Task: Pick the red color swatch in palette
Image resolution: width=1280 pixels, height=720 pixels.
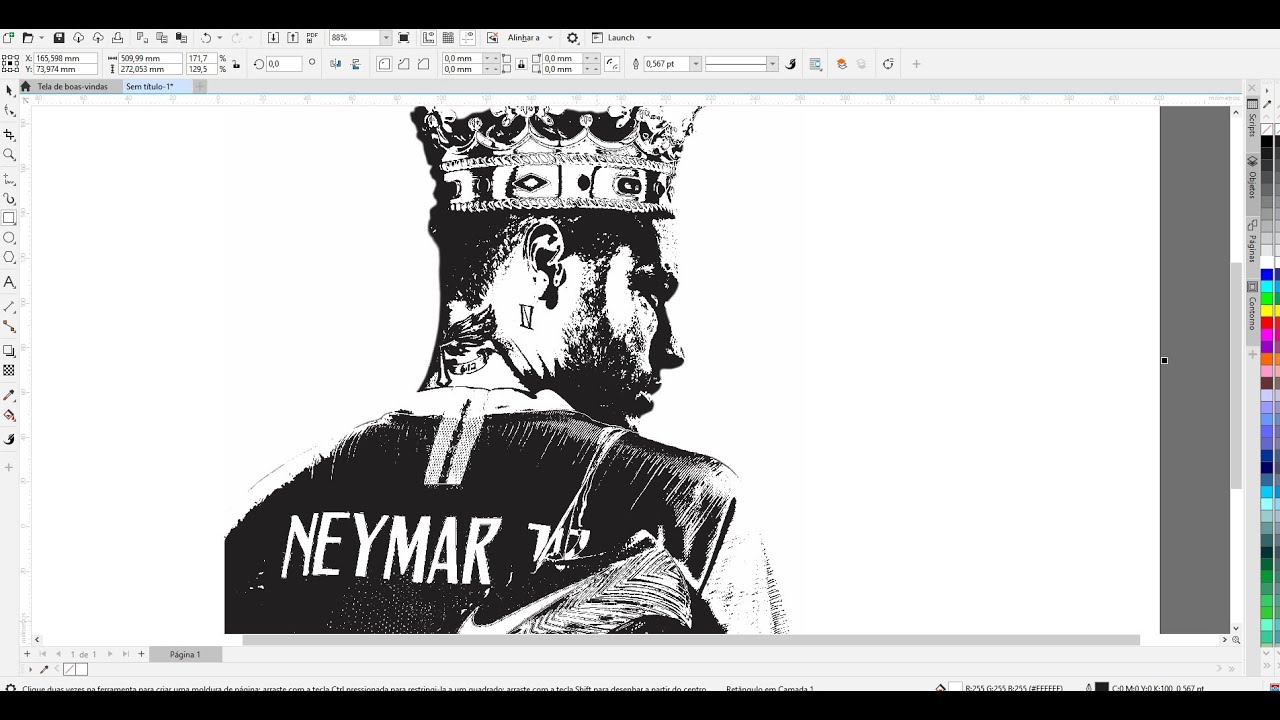Action: 1266,323
